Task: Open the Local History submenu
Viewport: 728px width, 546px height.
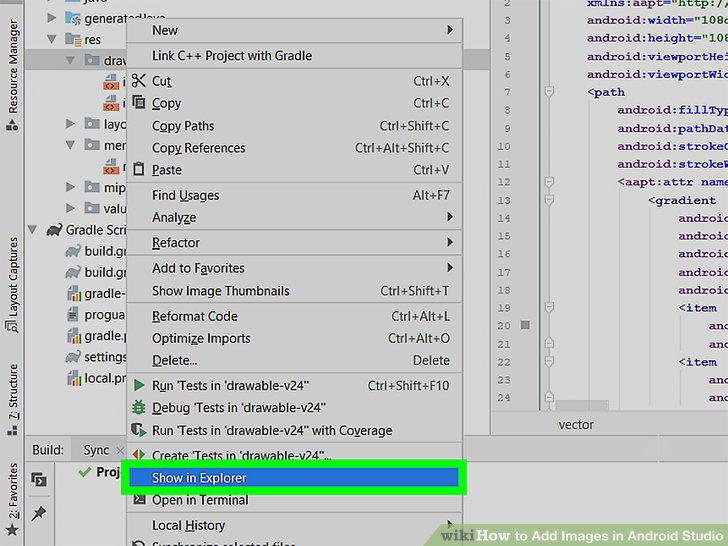Action: tap(293, 525)
